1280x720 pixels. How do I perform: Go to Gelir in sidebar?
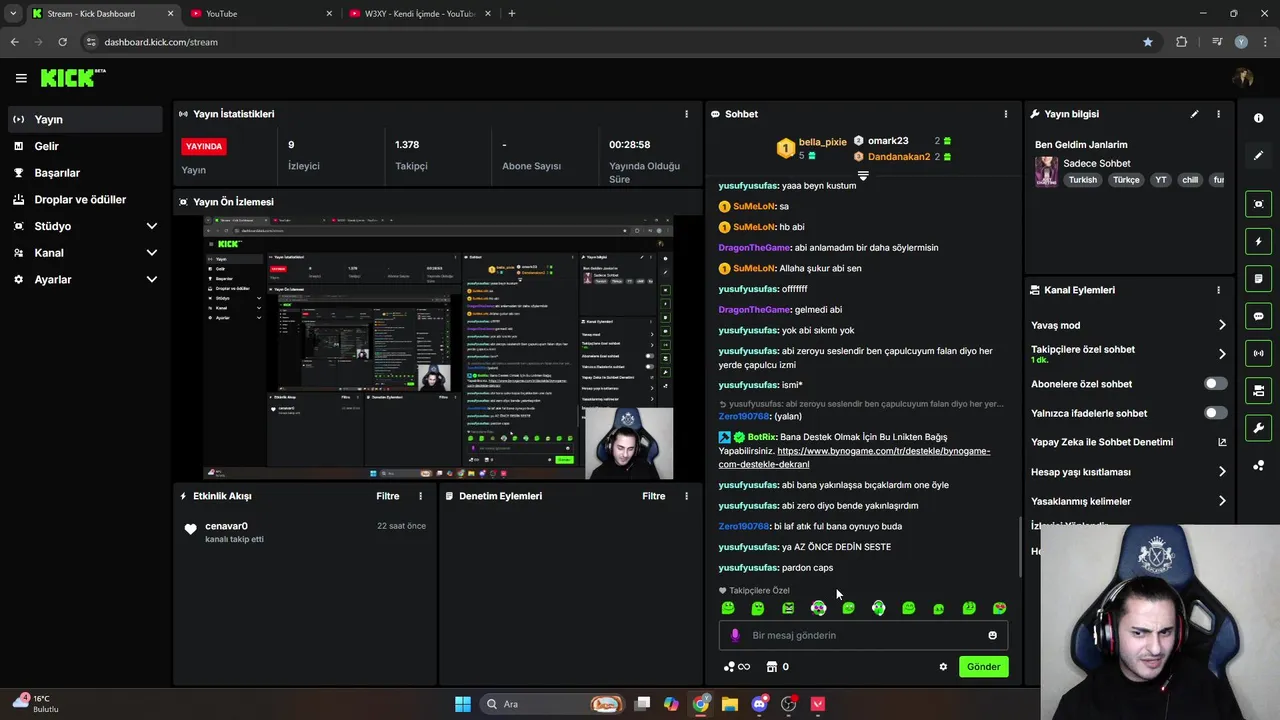click(85, 146)
